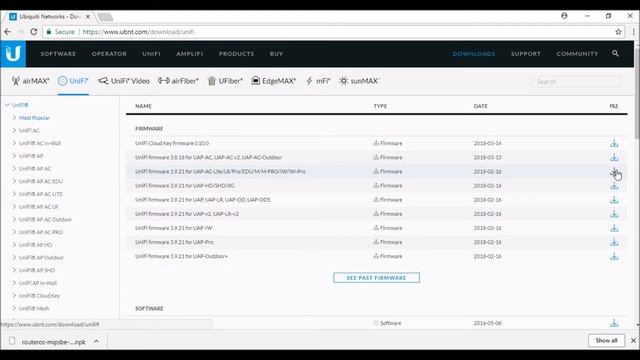Screen dimensions: 640x360
Task: Open site search magnifier icon
Action: coord(615,53)
